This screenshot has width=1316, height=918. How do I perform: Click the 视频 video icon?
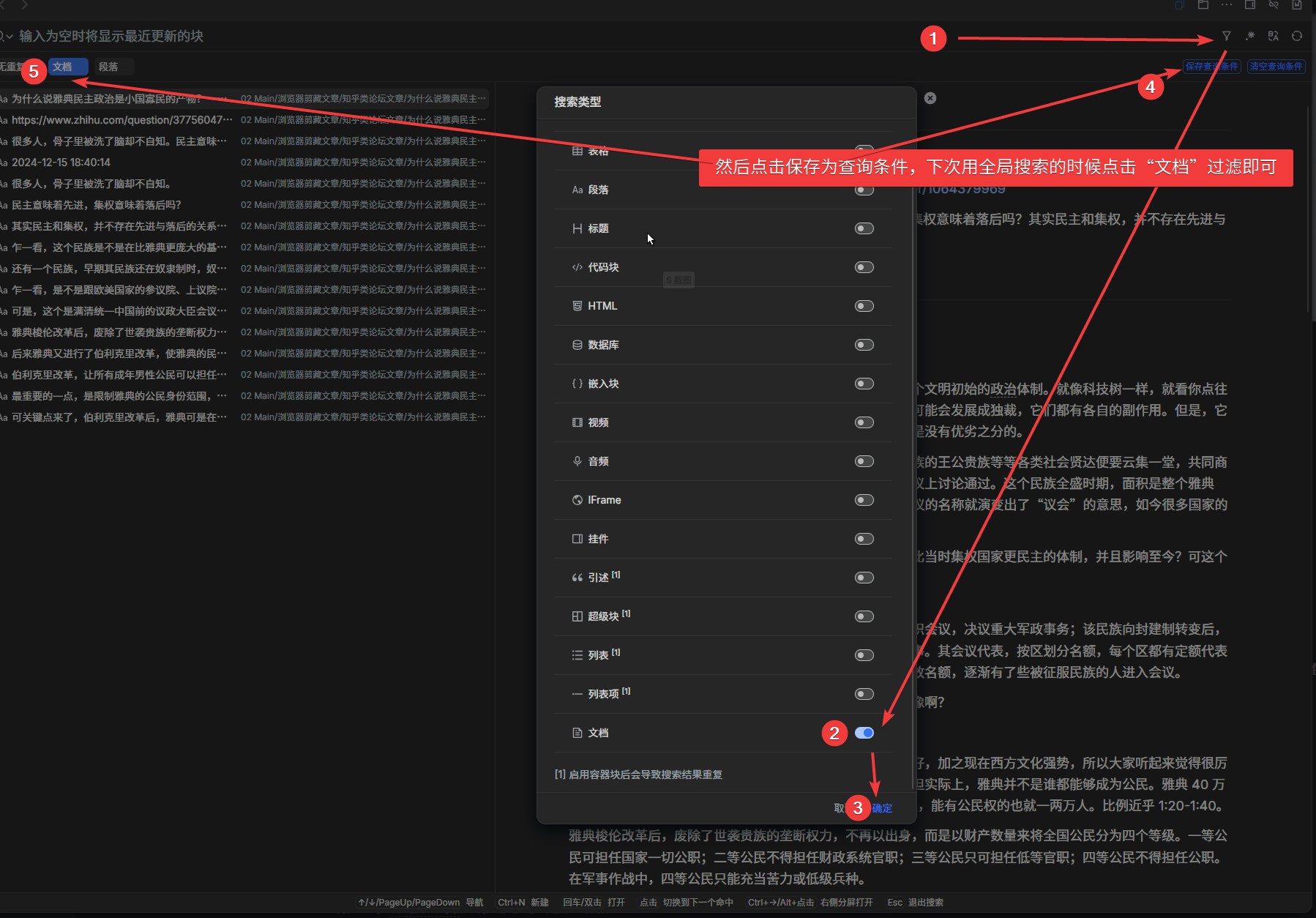(x=577, y=422)
